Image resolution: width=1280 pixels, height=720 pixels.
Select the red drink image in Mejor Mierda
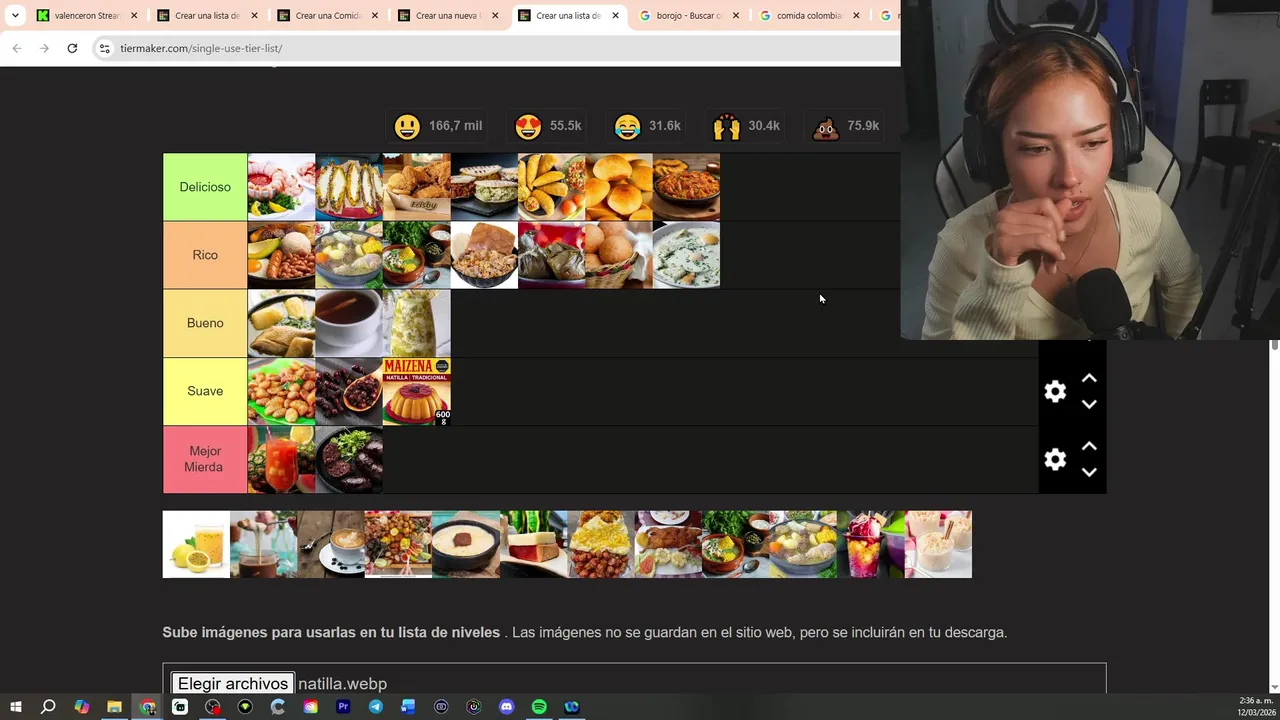pos(281,459)
